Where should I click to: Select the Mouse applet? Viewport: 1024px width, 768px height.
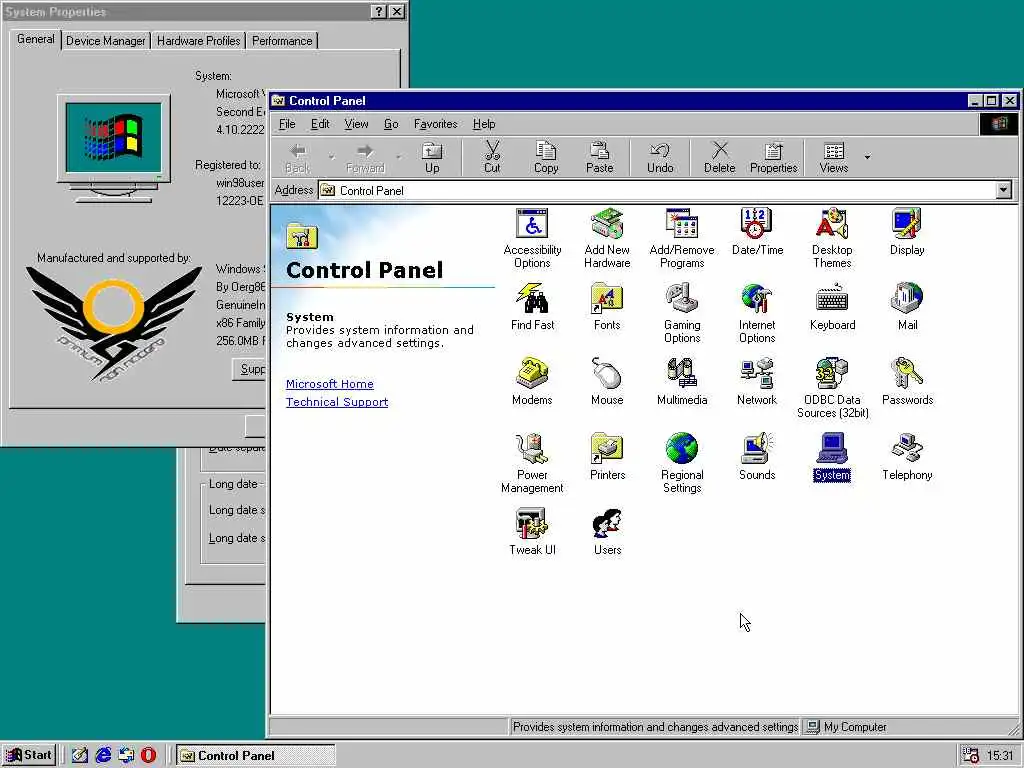607,382
